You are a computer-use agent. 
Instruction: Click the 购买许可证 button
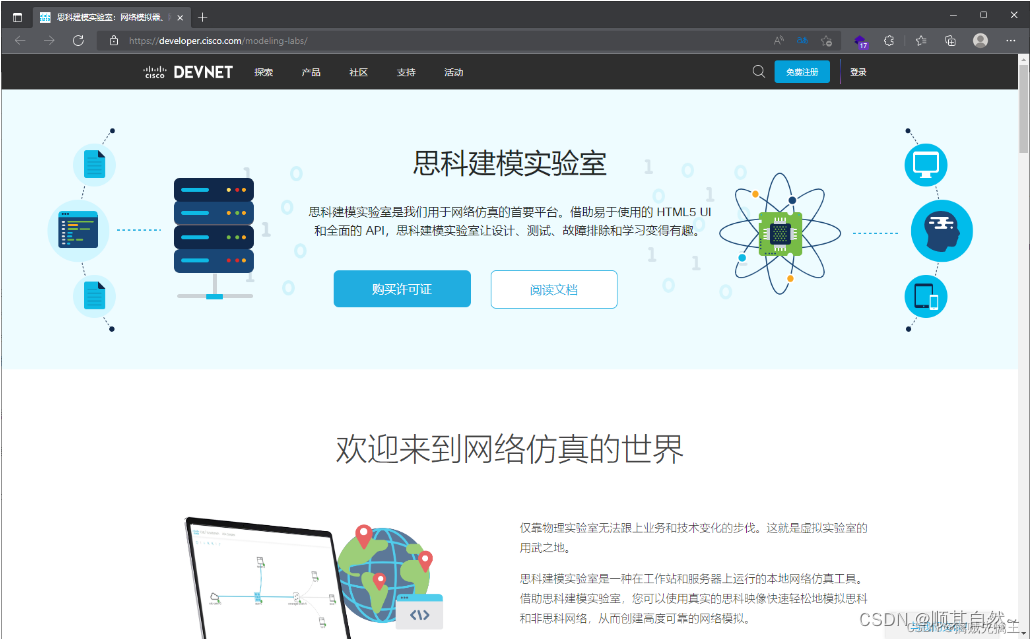coord(402,289)
